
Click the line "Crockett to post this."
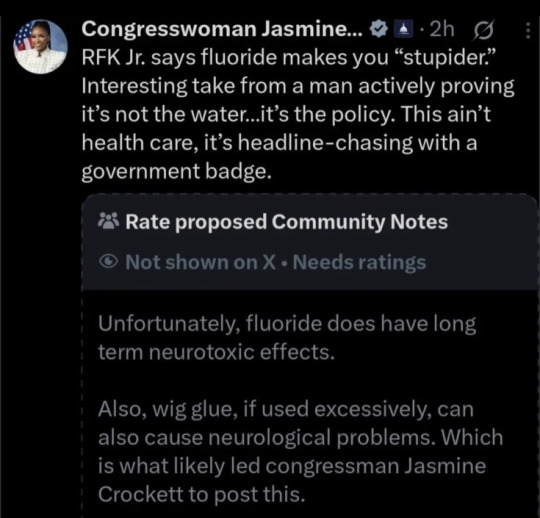[202, 495]
